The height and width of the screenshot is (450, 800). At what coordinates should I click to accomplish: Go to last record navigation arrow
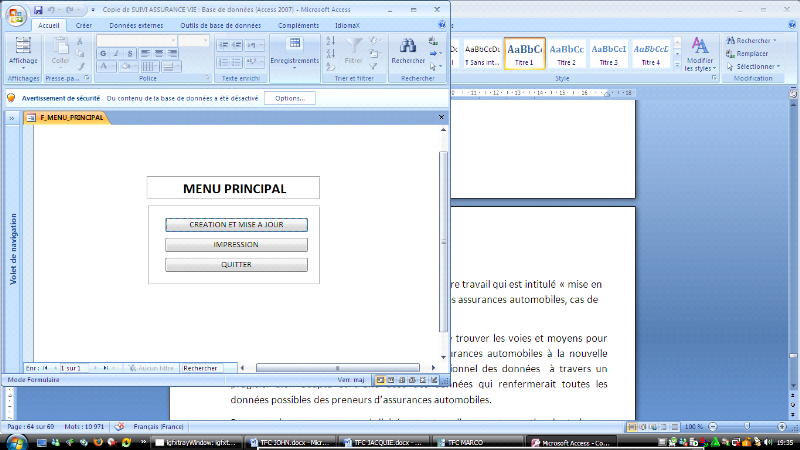[x=106, y=368]
